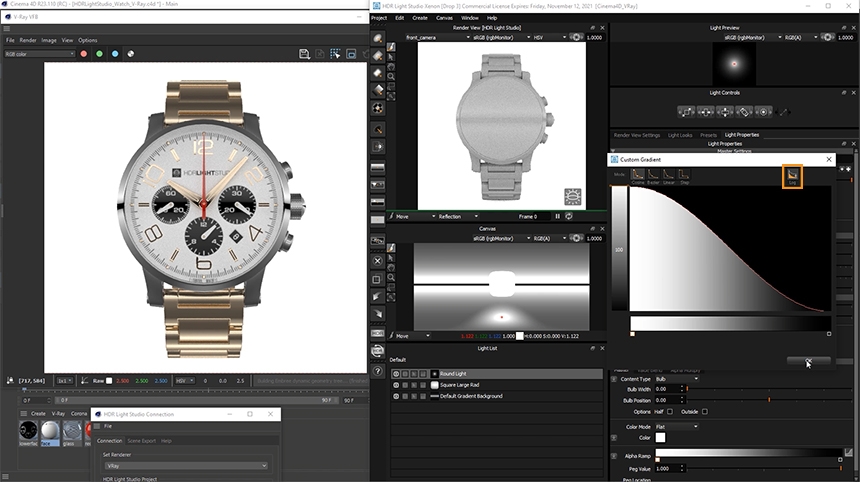Open the Reflection mode dropdown
Viewport: 860px width, 482px height.
(x=458, y=217)
